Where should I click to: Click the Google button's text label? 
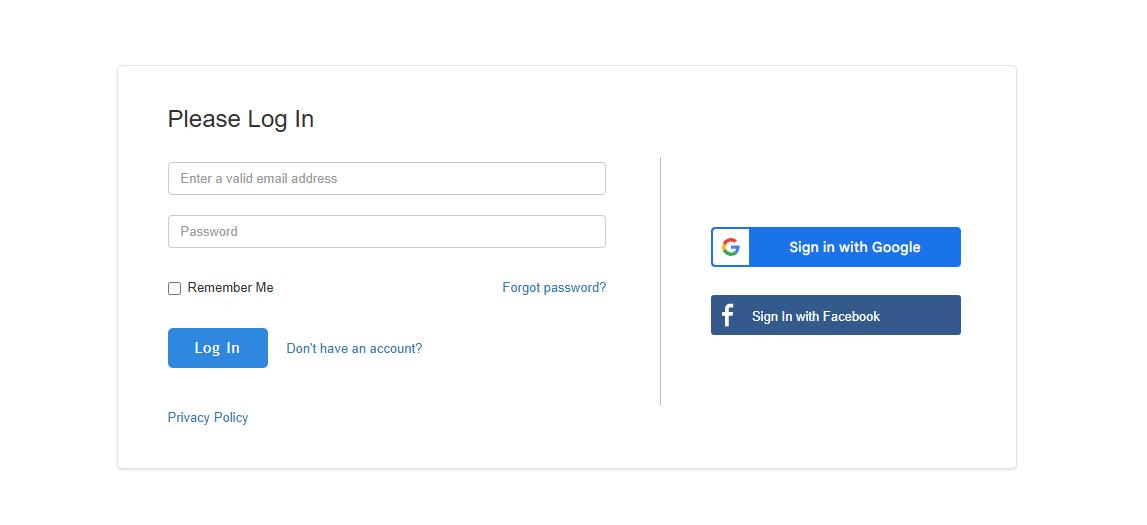854,247
